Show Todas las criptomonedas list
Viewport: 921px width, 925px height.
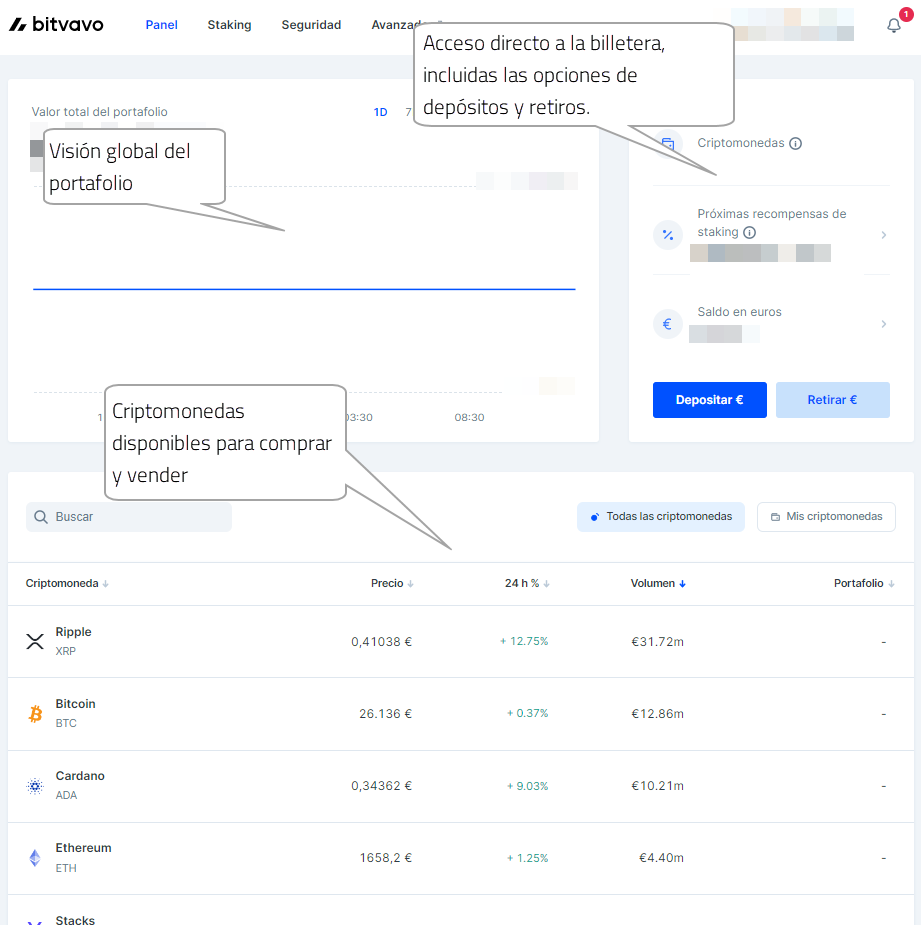(661, 517)
